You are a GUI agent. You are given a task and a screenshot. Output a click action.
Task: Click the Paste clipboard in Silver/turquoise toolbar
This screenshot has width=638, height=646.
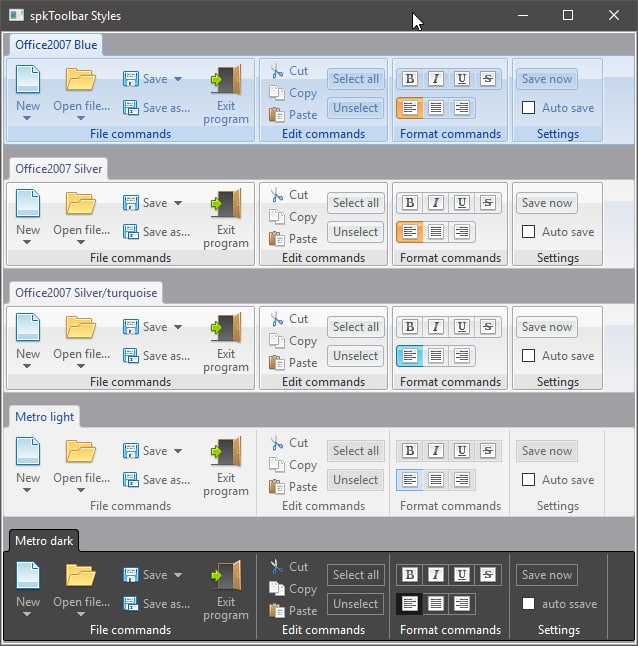(x=277, y=363)
